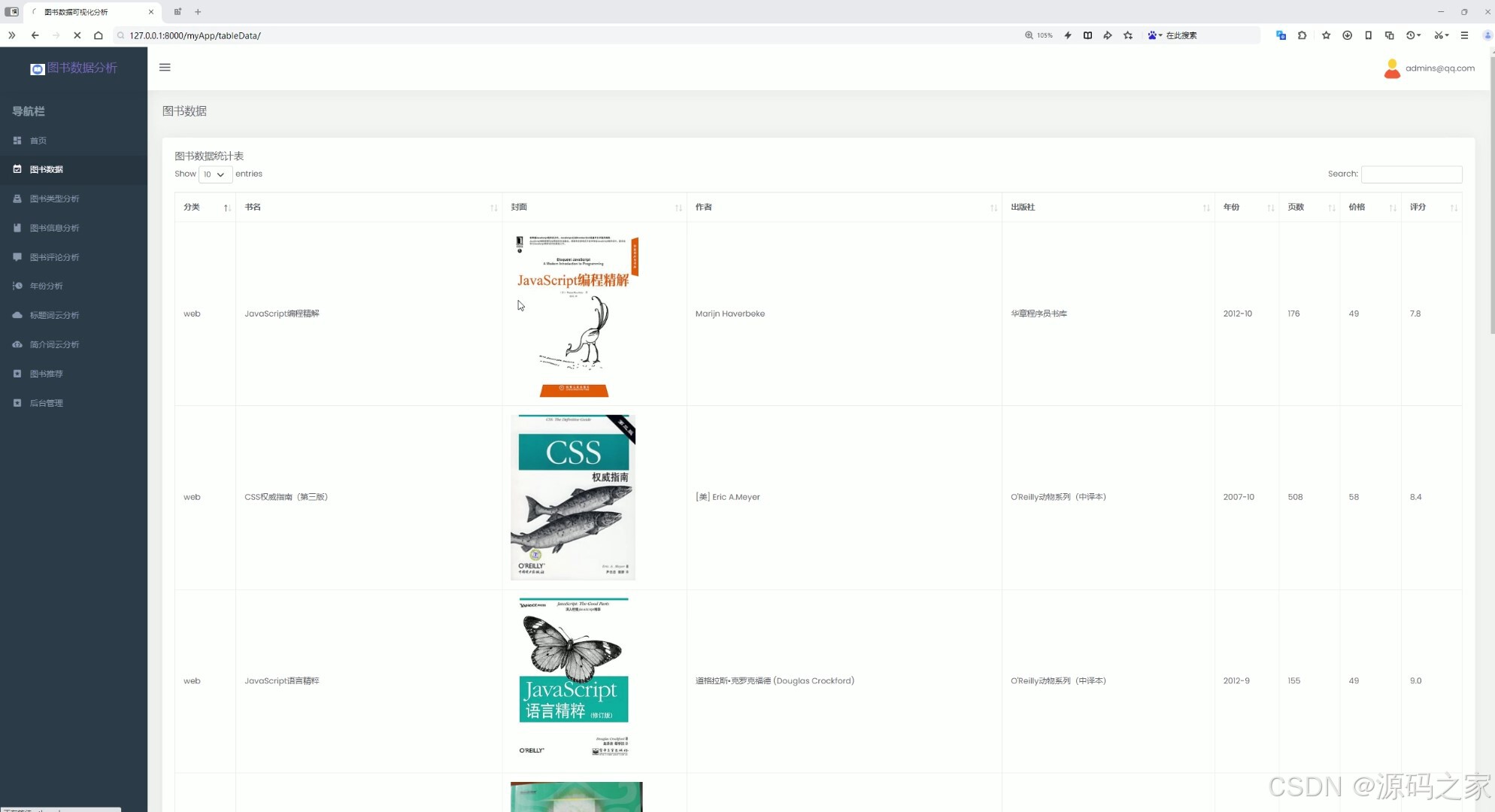Click the admins@qq.com user avatar
Viewport: 1495px width, 812px height.
click(1392, 68)
